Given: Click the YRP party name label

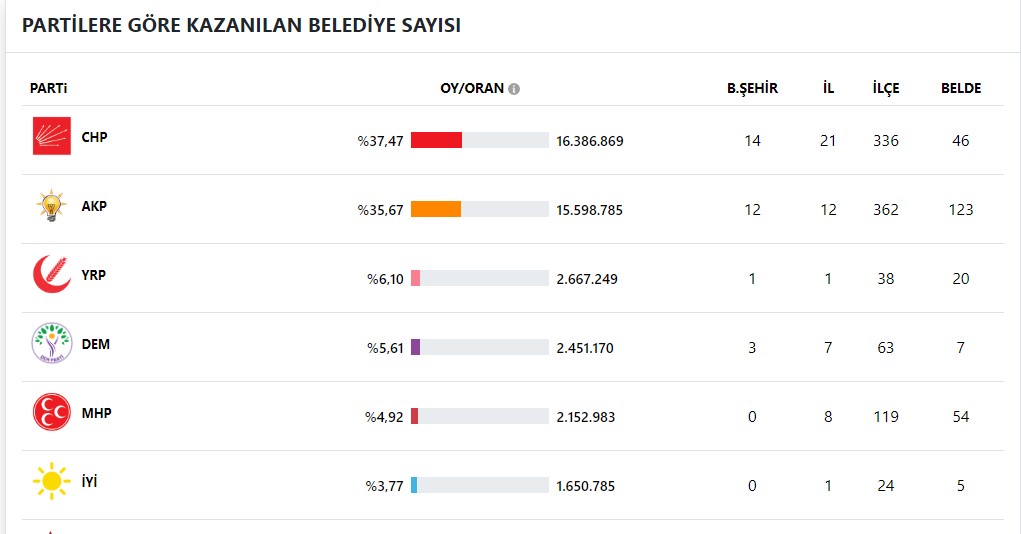Looking at the screenshot, I should (x=94, y=275).
